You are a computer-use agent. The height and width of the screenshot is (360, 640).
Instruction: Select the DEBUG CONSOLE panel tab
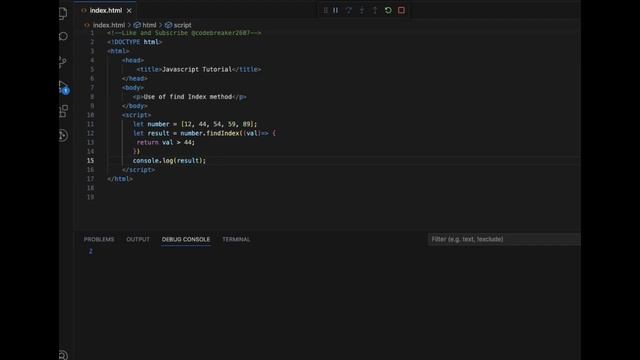click(x=186, y=239)
